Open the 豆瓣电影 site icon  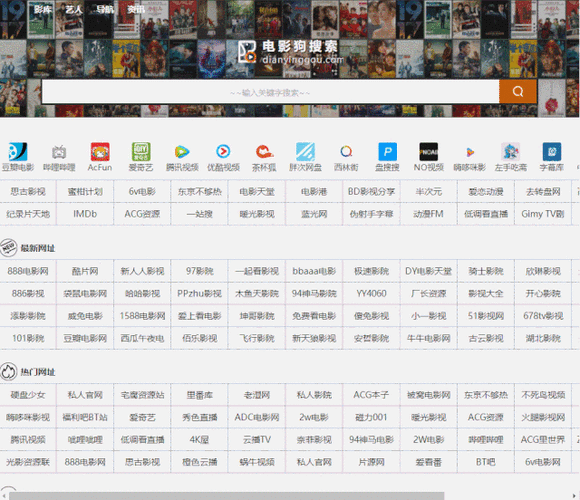click(18, 152)
